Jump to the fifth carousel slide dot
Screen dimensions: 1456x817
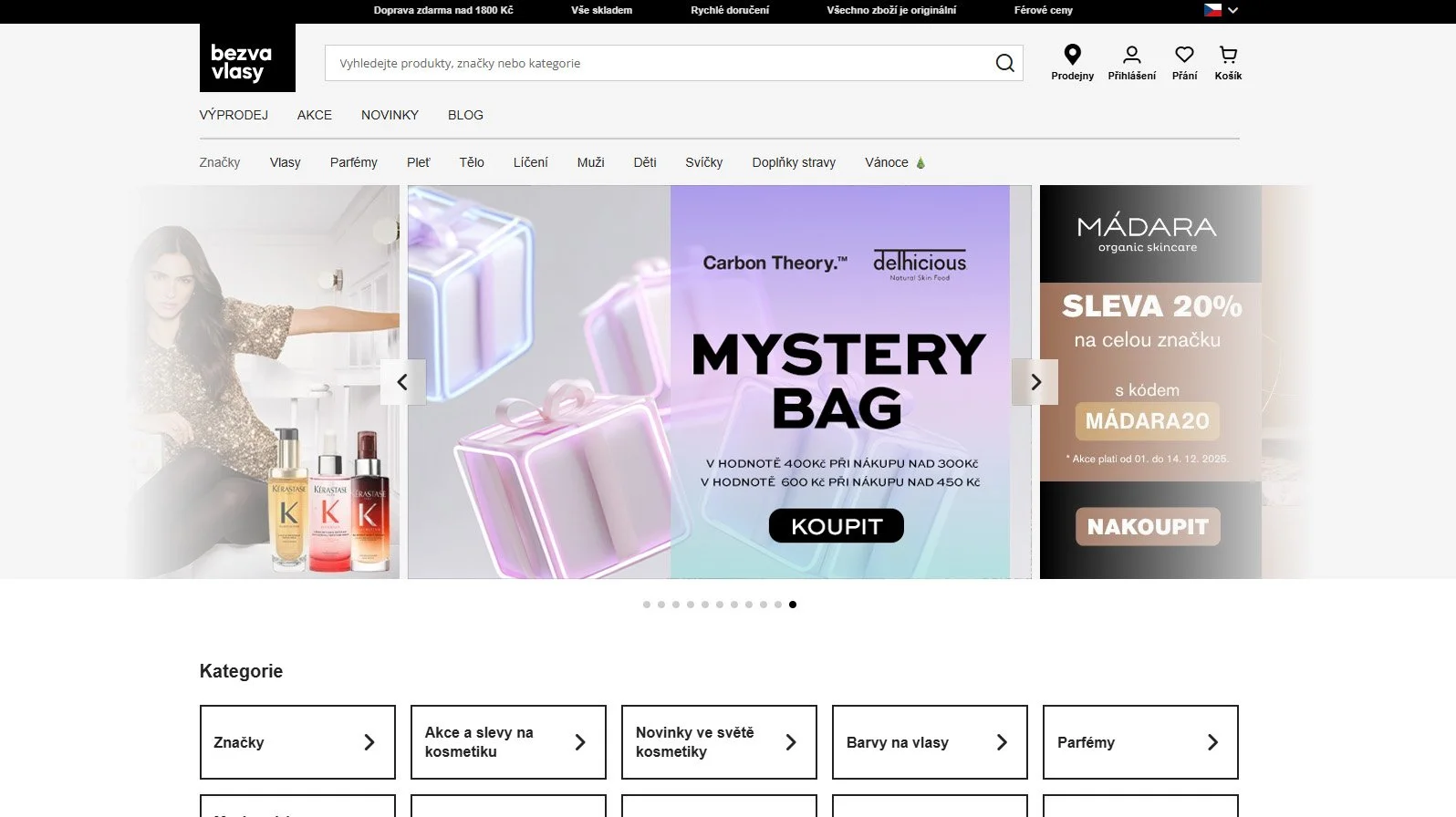pyautogui.click(x=705, y=605)
